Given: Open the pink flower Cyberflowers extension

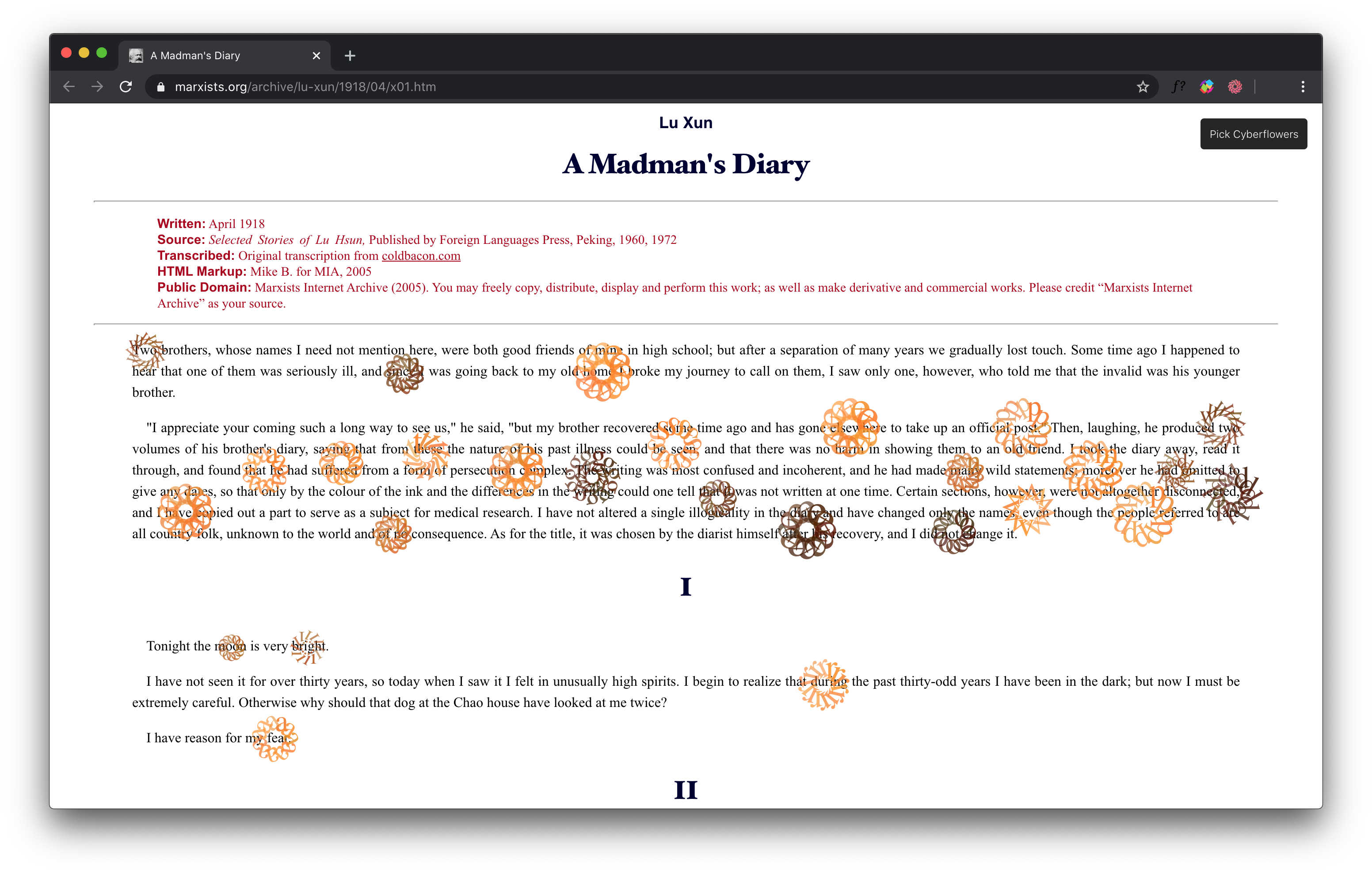Looking at the screenshot, I should point(1235,87).
